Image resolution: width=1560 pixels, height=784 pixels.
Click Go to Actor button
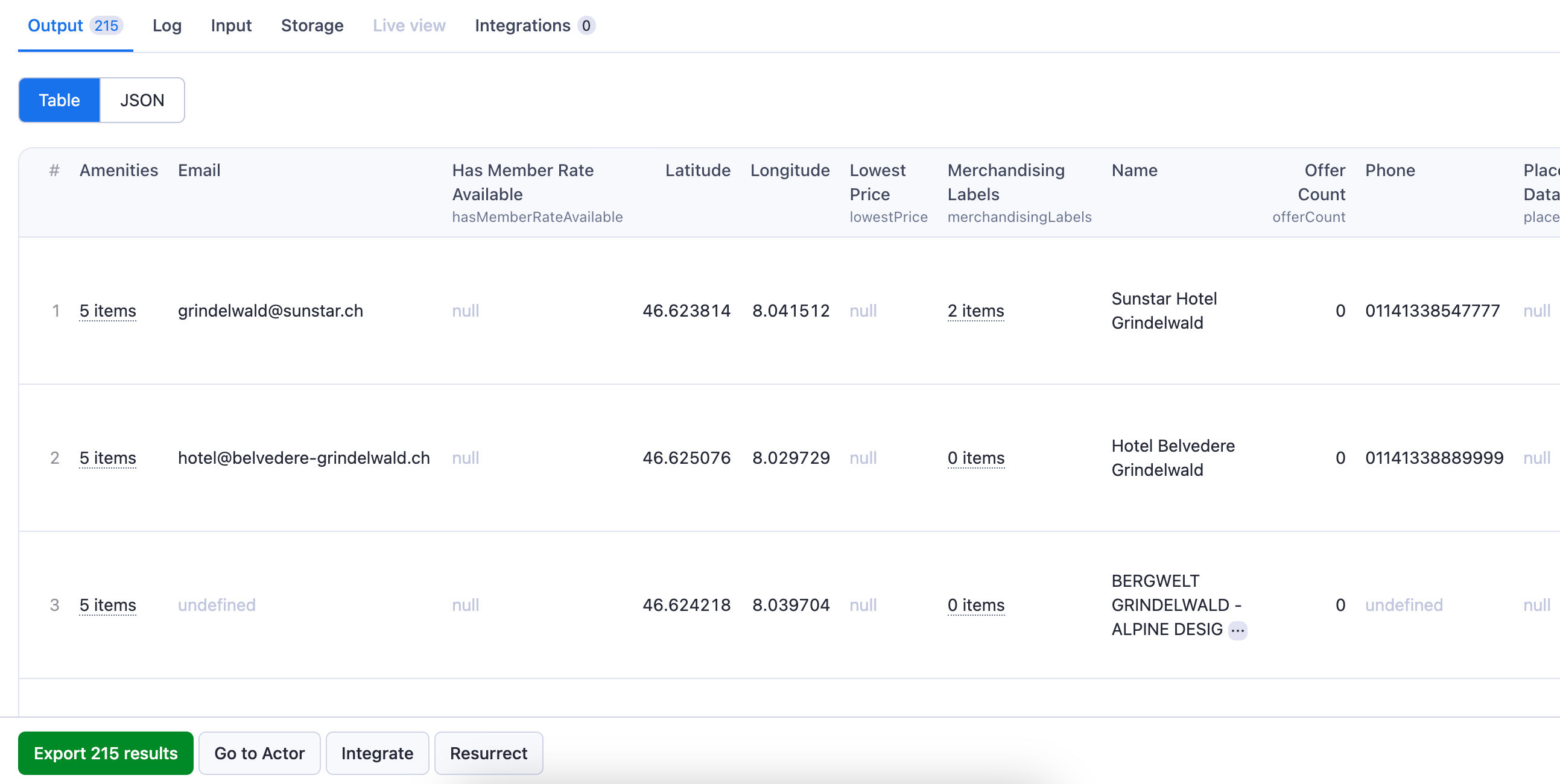[x=259, y=753]
